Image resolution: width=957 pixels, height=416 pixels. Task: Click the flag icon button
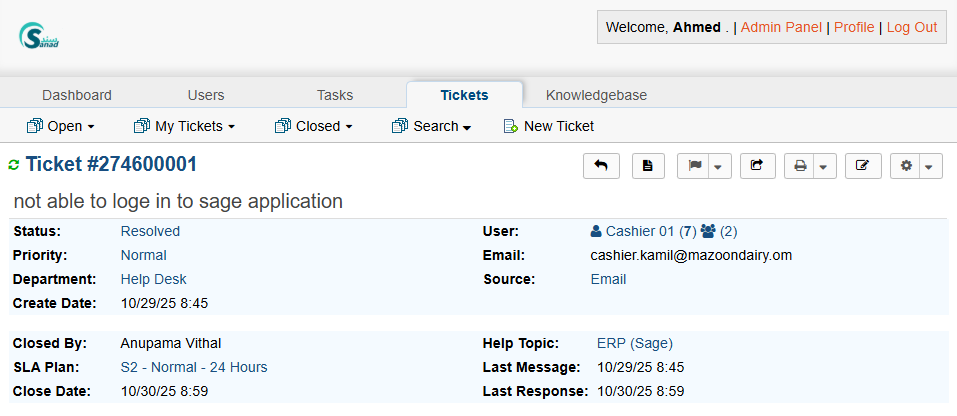pos(693,166)
